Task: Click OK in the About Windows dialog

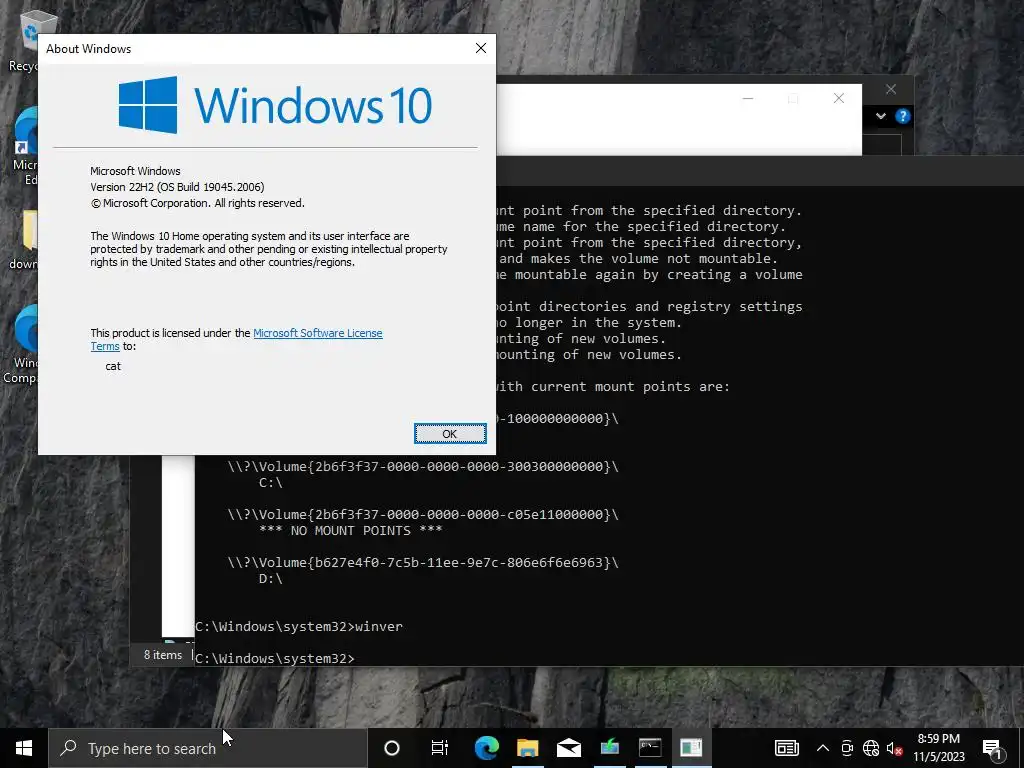Action: [450, 434]
